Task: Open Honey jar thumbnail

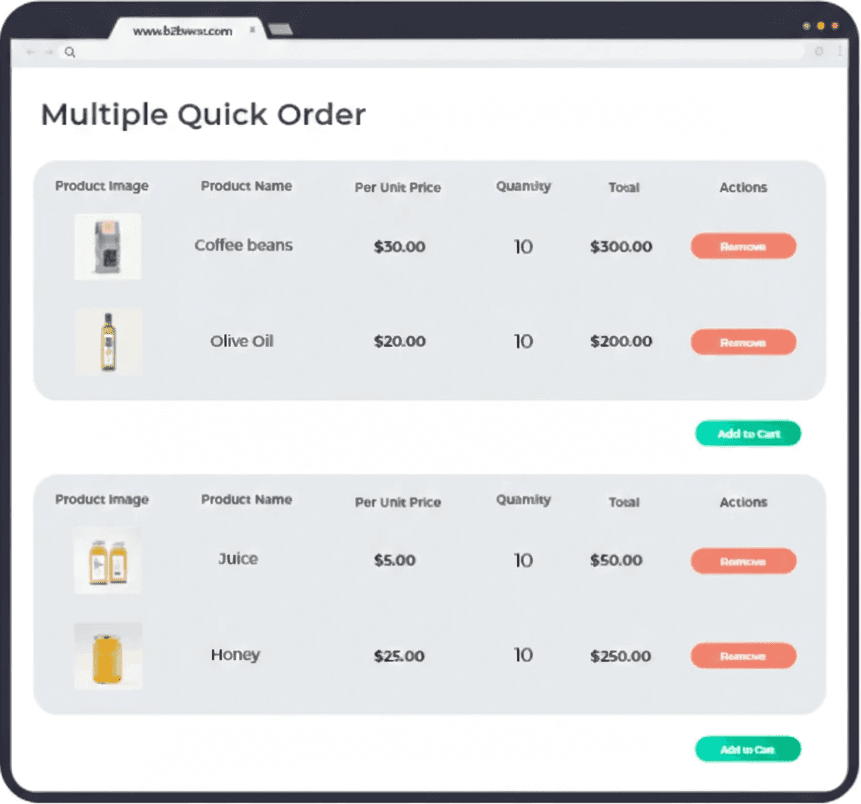Action: (108, 656)
